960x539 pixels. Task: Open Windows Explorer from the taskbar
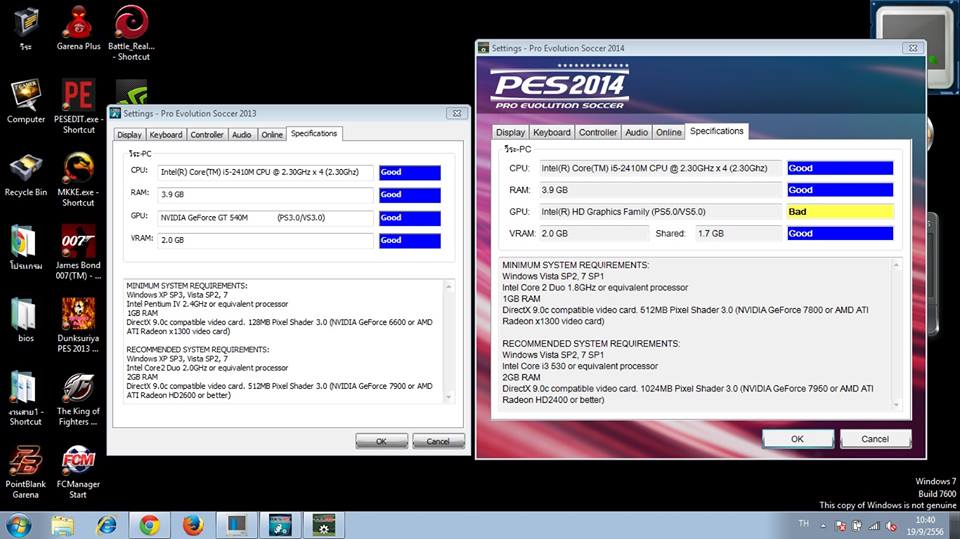click(x=62, y=526)
